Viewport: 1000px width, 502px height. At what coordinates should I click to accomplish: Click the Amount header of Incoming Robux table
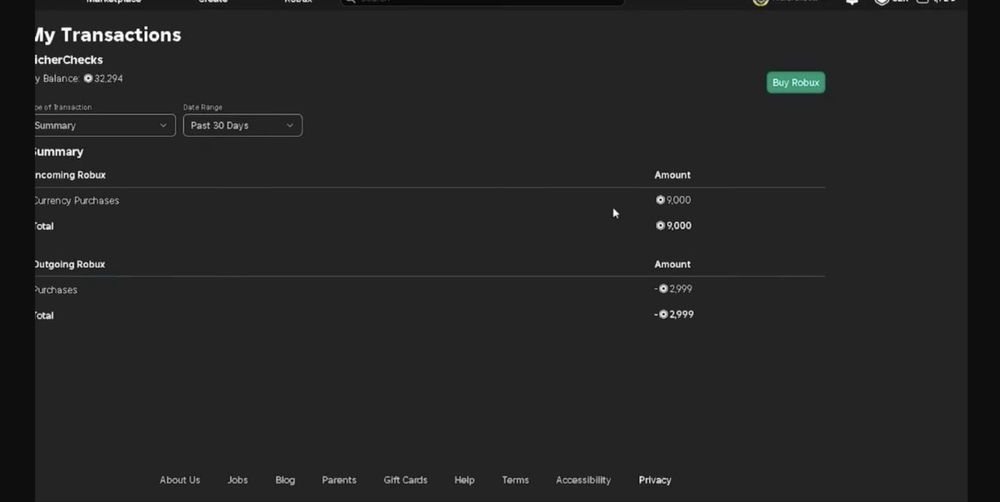[x=672, y=175]
